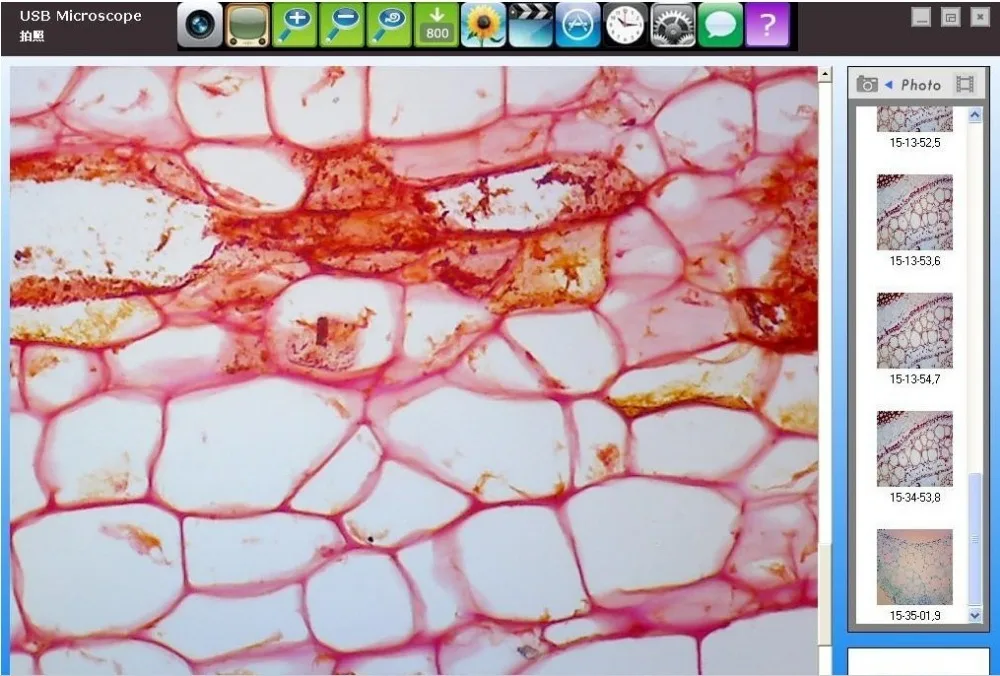This screenshot has height=676, width=1000.
Task: Select the camera icon in Photo panel
Action: [867, 84]
